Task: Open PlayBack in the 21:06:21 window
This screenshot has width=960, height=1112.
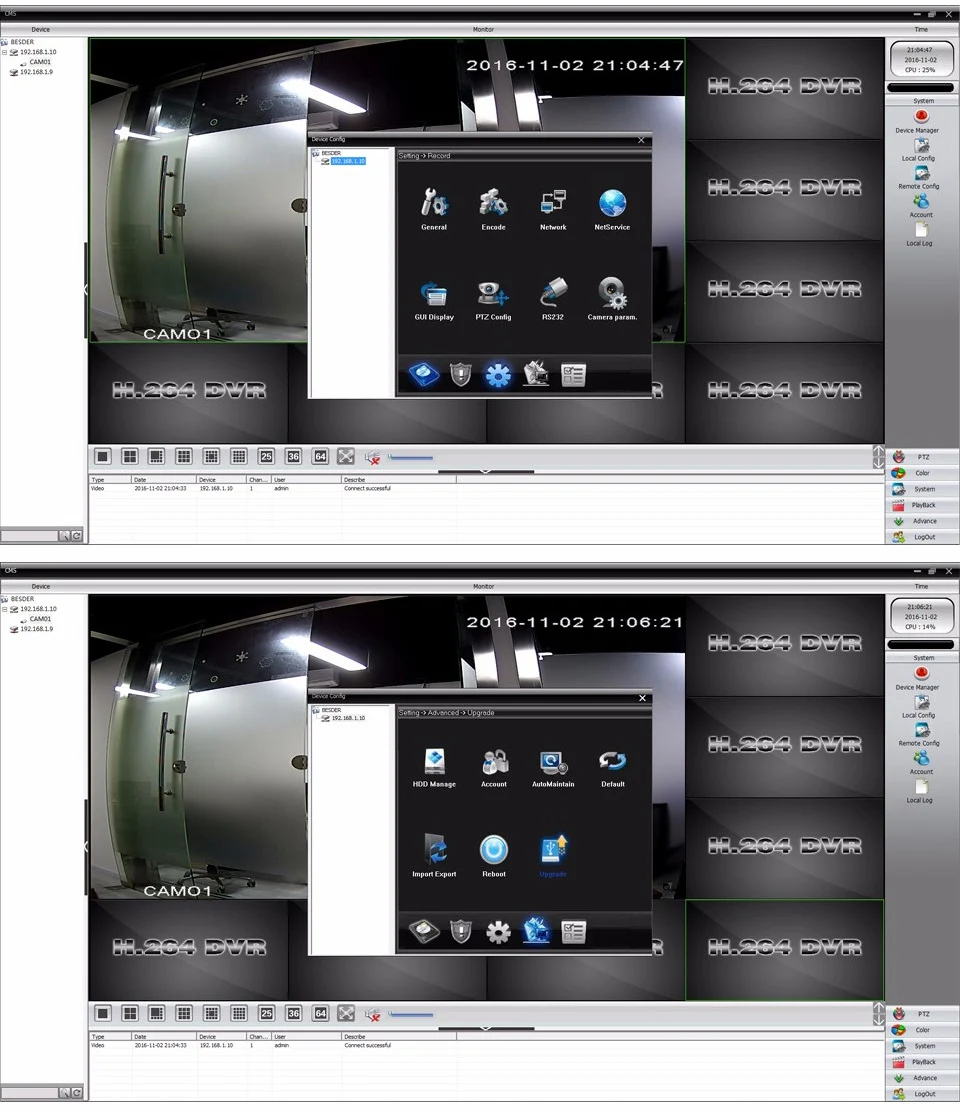Action: pyautogui.click(x=922, y=1062)
